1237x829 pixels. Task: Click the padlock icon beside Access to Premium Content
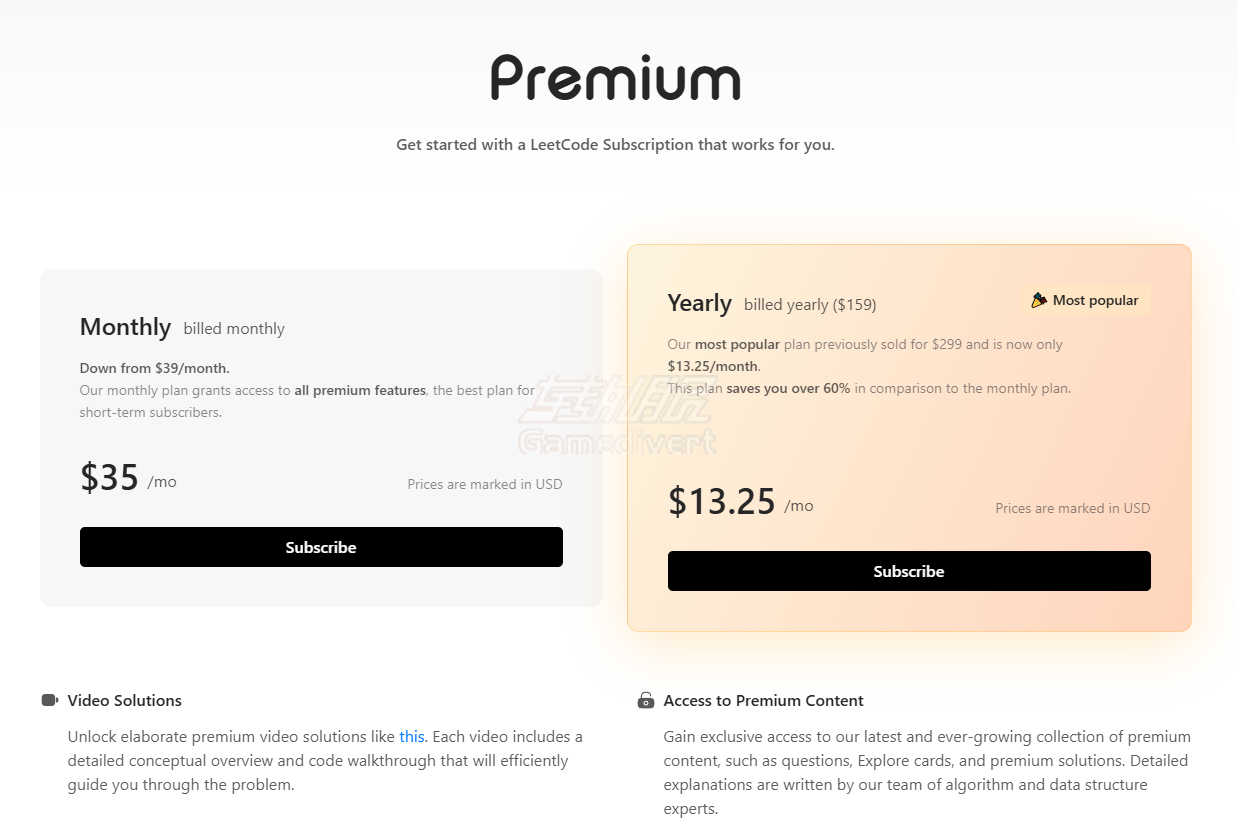[x=646, y=700]
